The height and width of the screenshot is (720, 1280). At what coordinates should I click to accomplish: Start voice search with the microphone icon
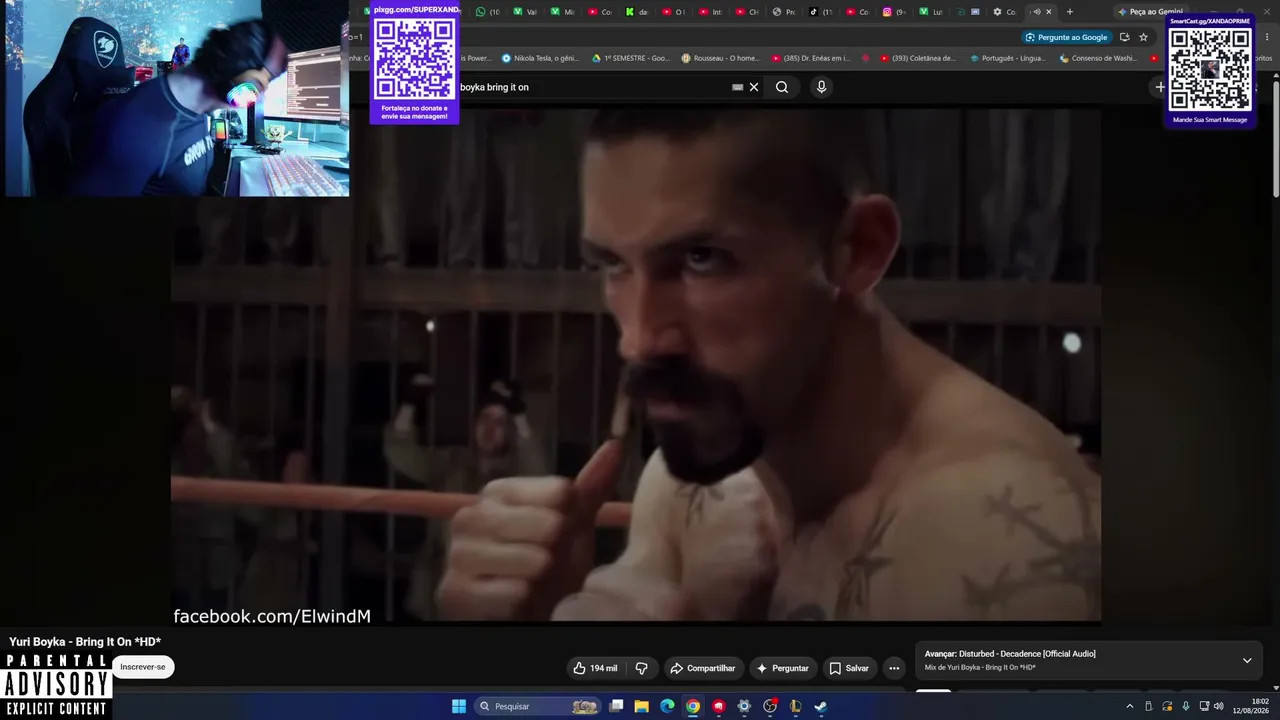[821, 87]
